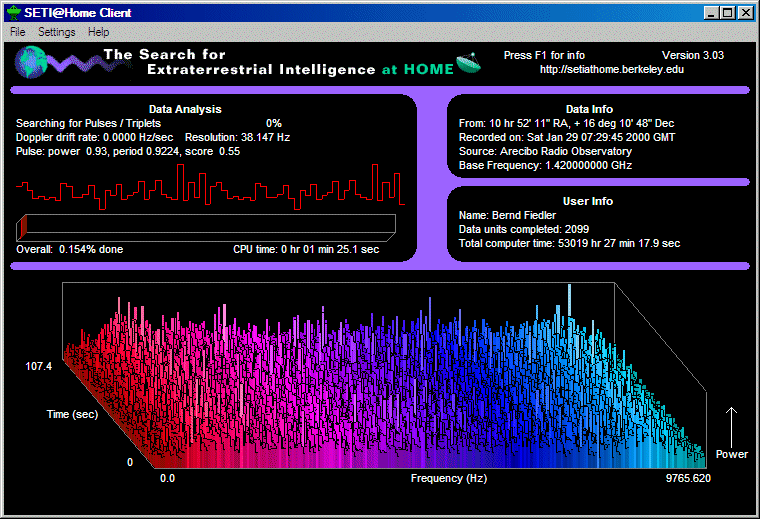Click the 3D frequency power spectrum graph

click(x=384, y=376)
